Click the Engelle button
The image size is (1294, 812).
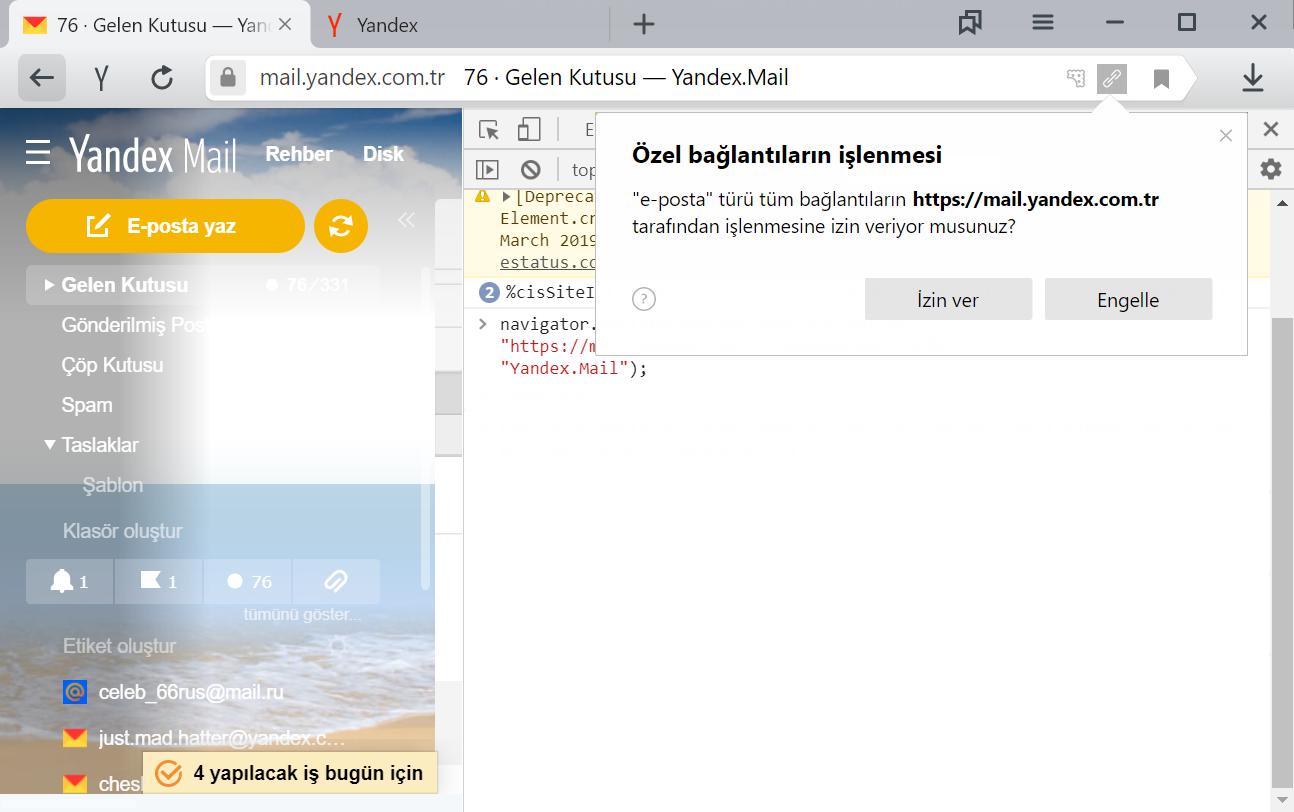point(1128,299)
